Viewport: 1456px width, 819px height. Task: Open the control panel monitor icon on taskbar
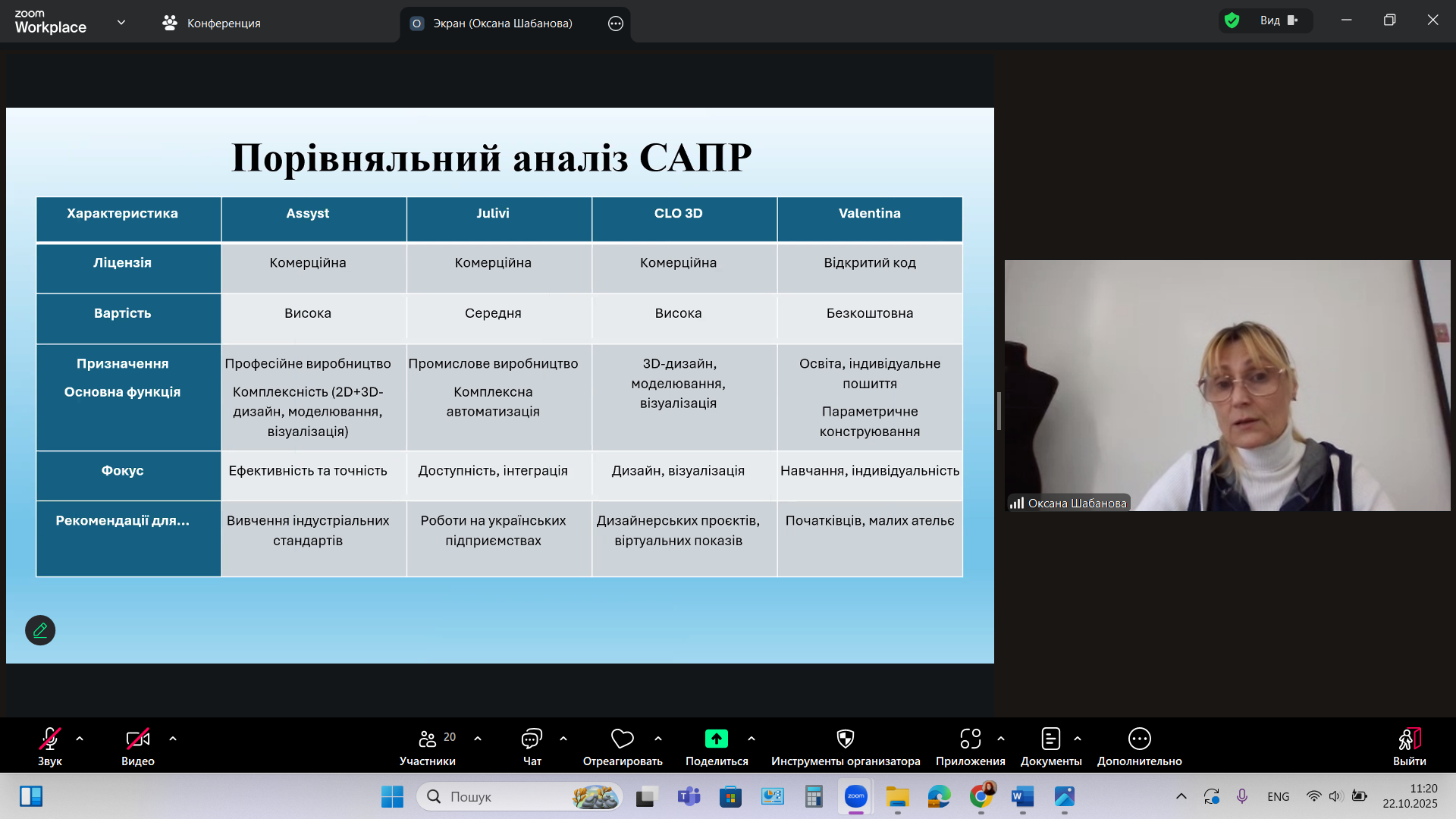772,796
